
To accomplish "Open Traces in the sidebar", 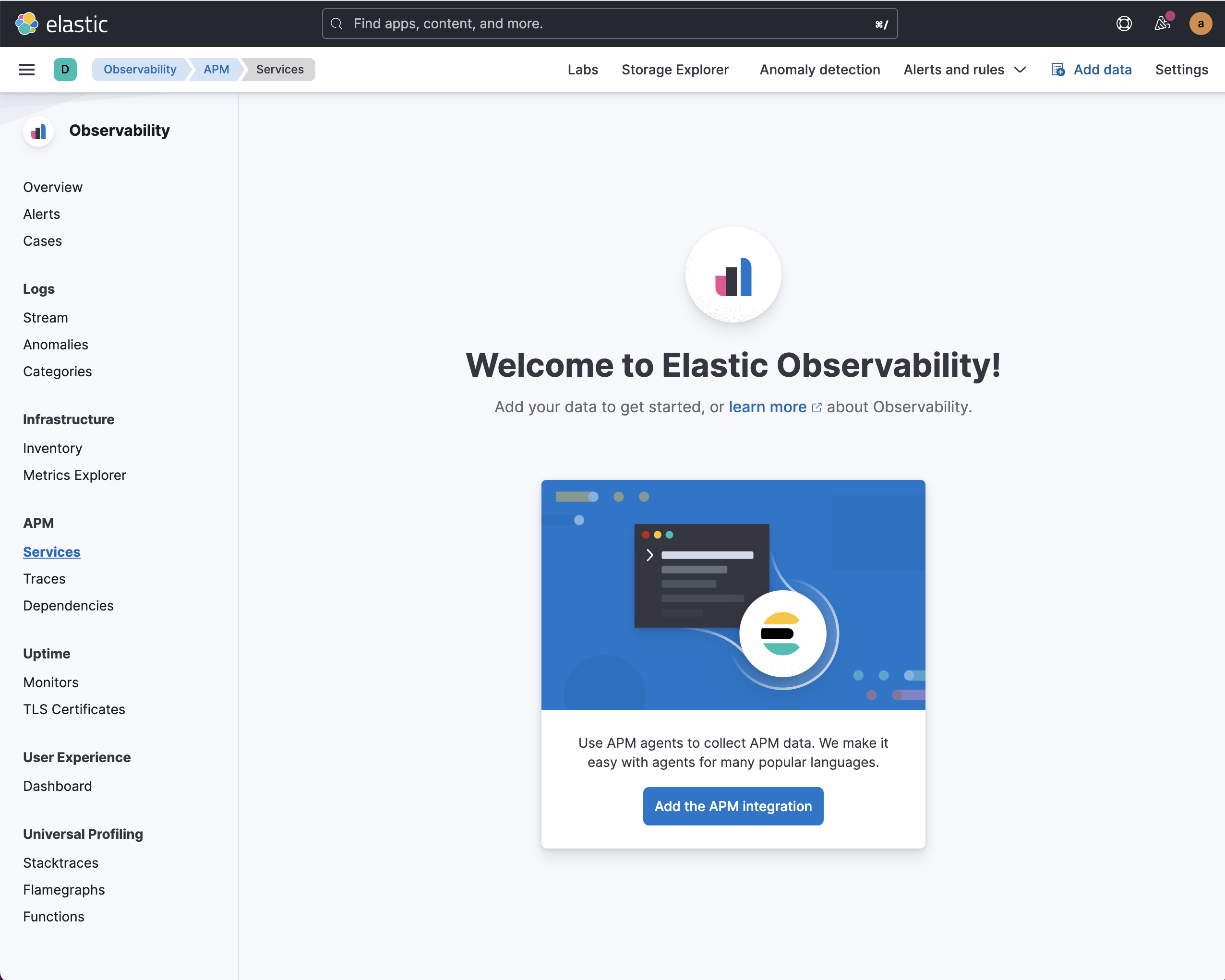I will point(44,578).
